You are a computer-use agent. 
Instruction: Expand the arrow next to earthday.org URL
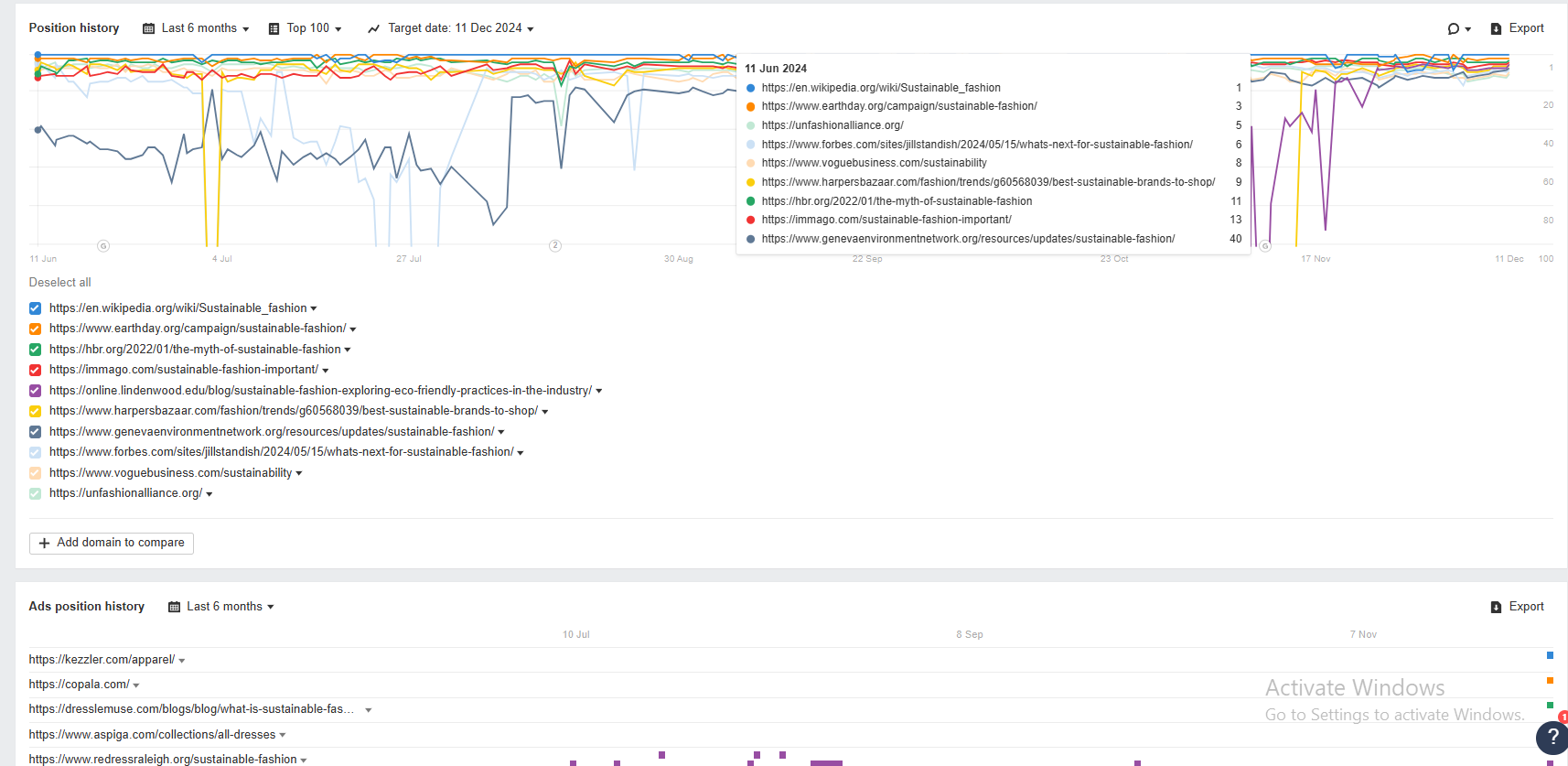353,329
